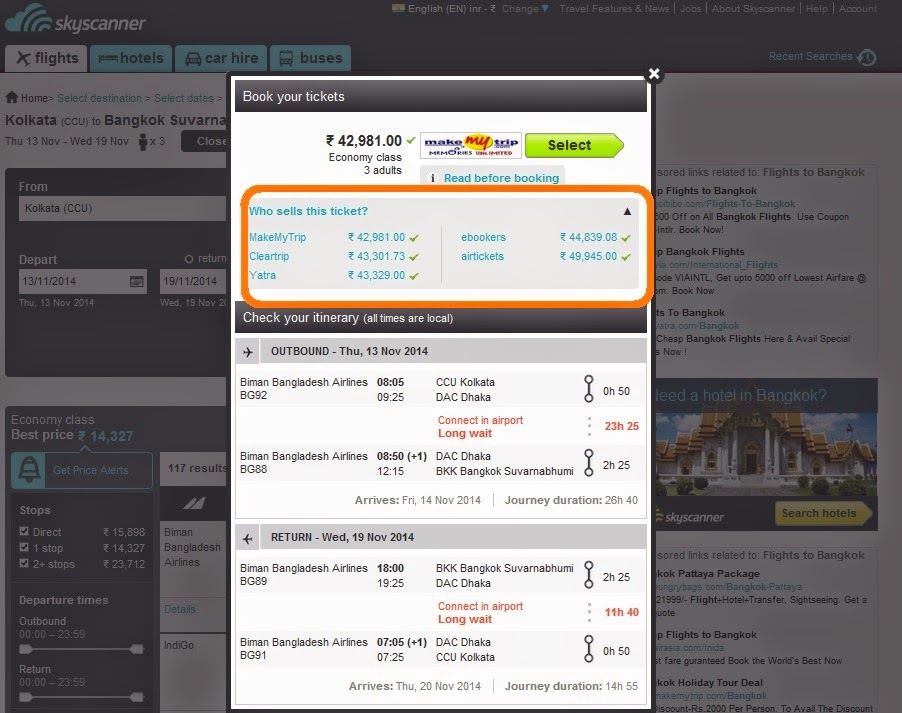Screen dimensions: 902x713
Task: Open the Jobs link
Action: coord(690,9)
